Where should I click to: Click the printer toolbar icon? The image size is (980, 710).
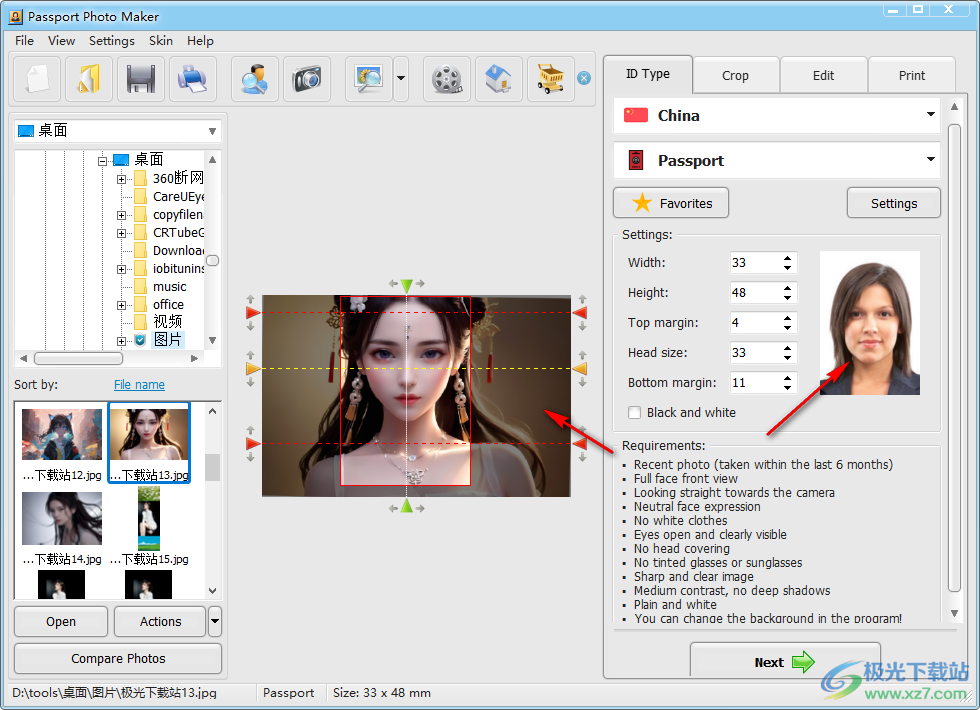(x=192, y=79)
